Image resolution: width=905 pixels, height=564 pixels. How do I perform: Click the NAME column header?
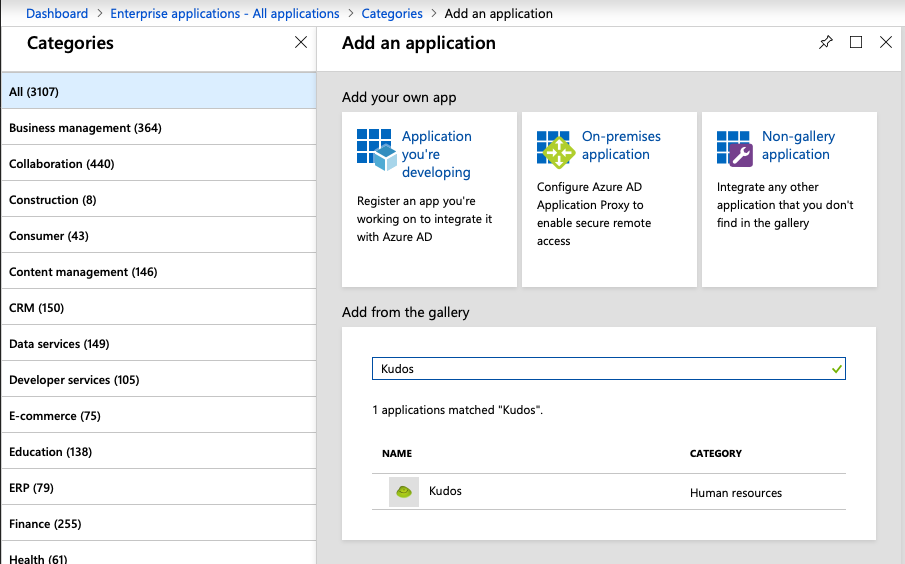397,454
